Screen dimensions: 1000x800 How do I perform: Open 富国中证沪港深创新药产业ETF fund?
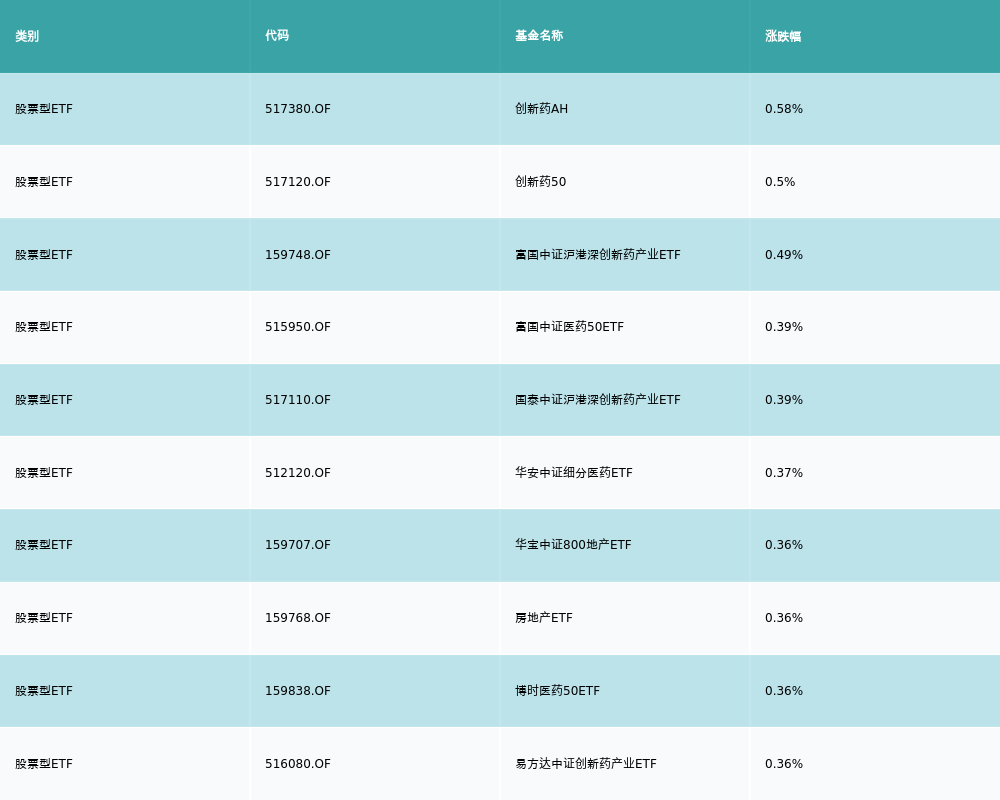(597, 255)
